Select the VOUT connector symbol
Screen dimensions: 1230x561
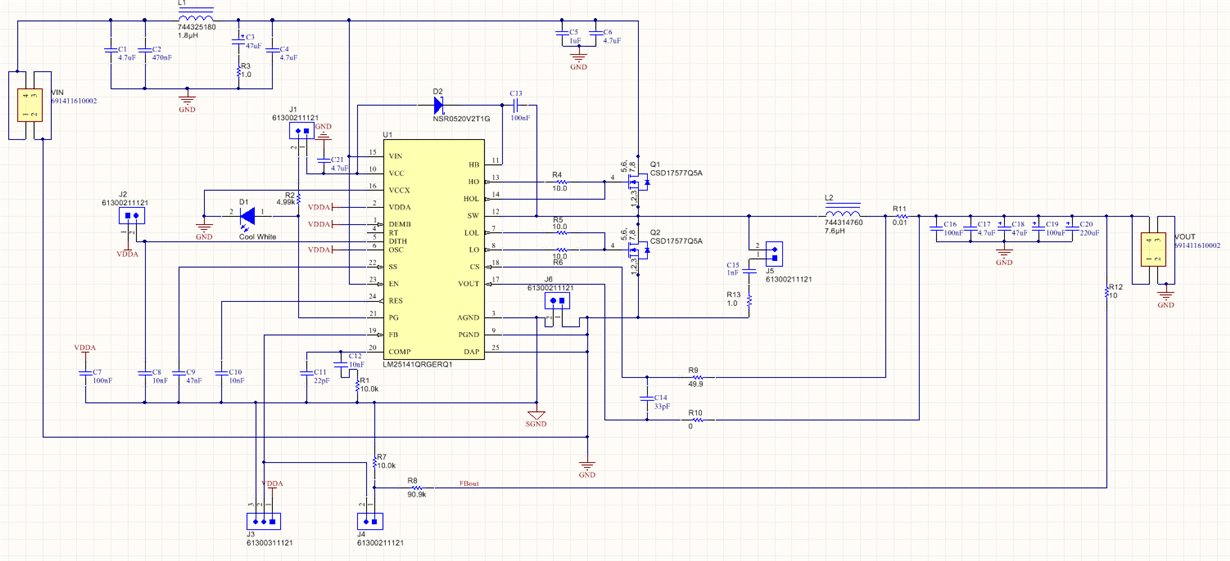[1153, 248]
